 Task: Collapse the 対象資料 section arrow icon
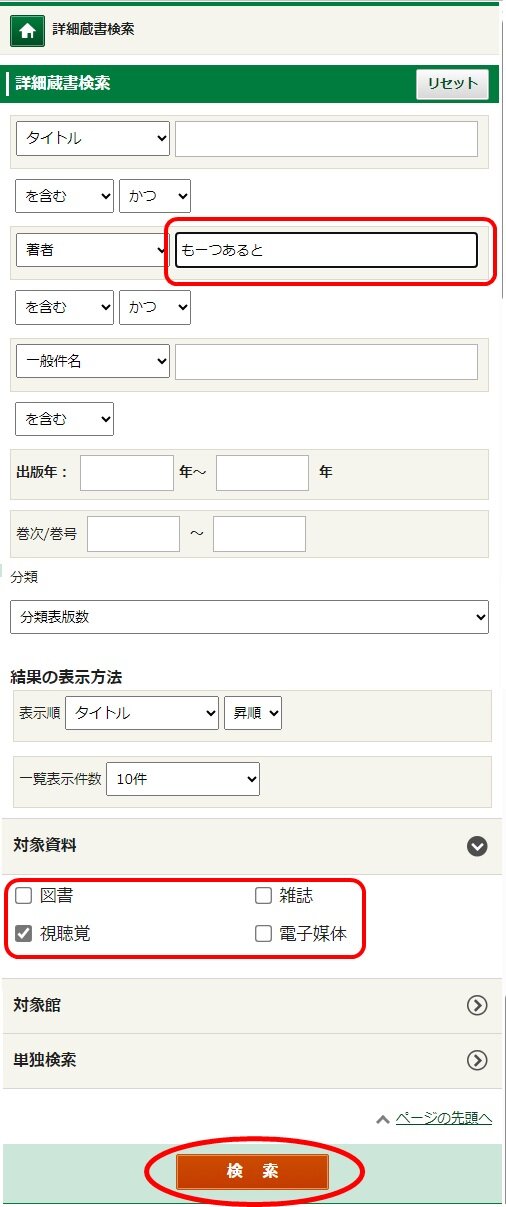coord(477,846)
